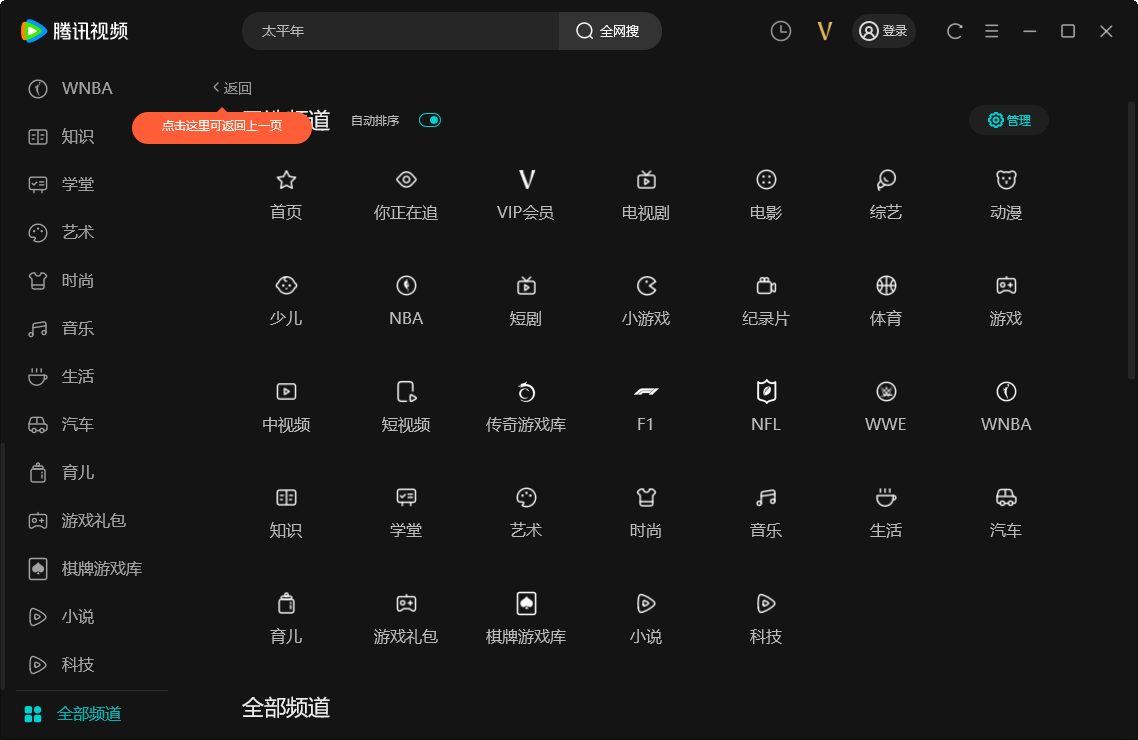The height and width of the screenshot is (740, 1138).
Task: Select the F1 channel icon
Action: tap(645, 404)
